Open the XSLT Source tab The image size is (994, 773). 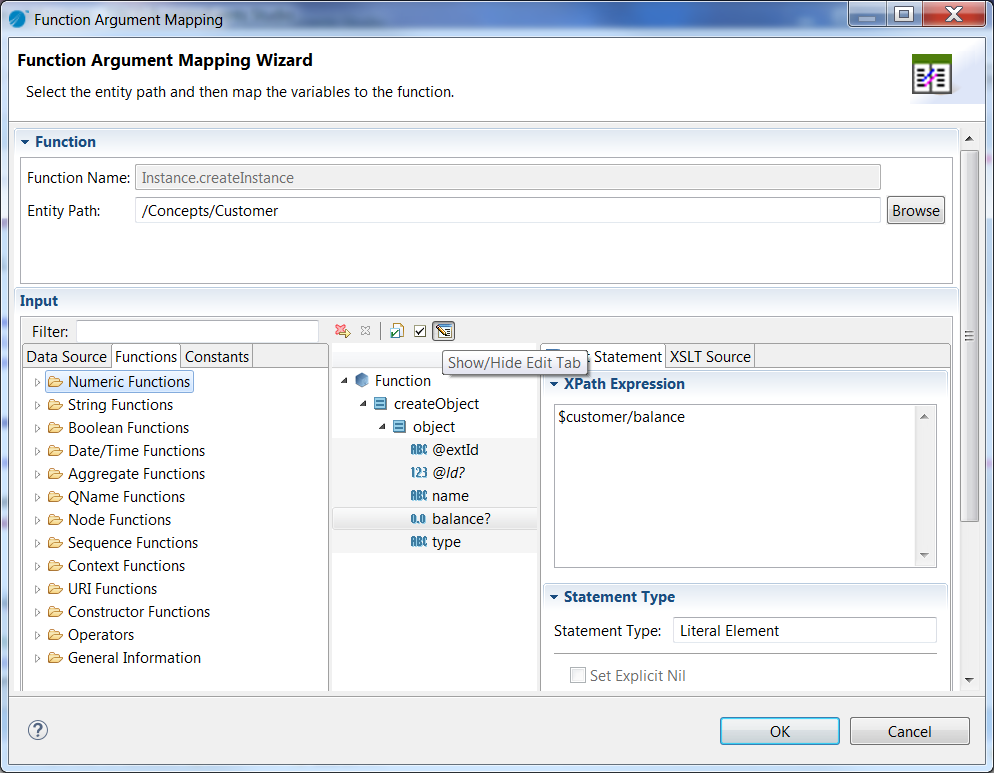point(710,356)
